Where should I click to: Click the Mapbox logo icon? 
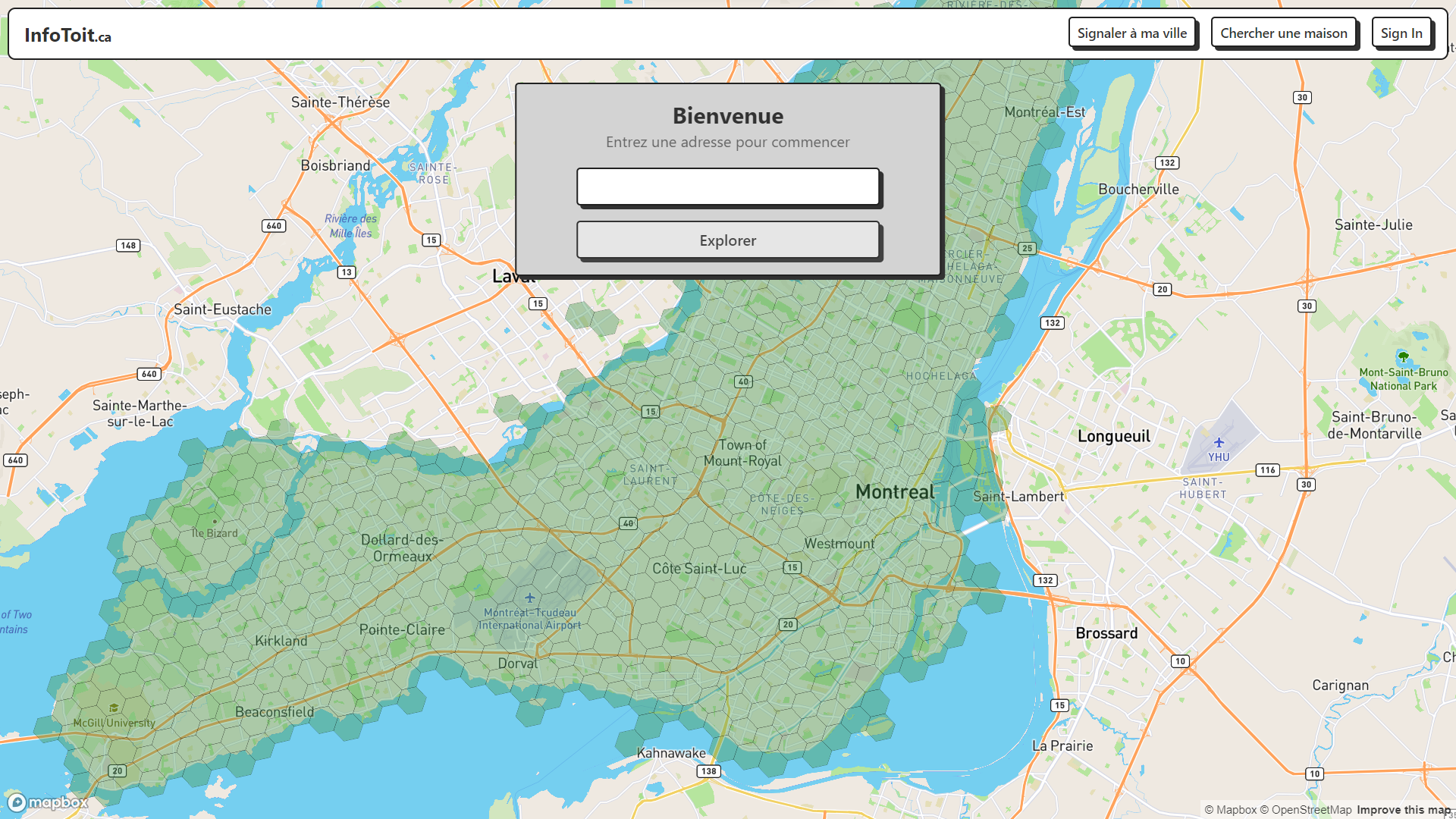[x=17, y=802]
